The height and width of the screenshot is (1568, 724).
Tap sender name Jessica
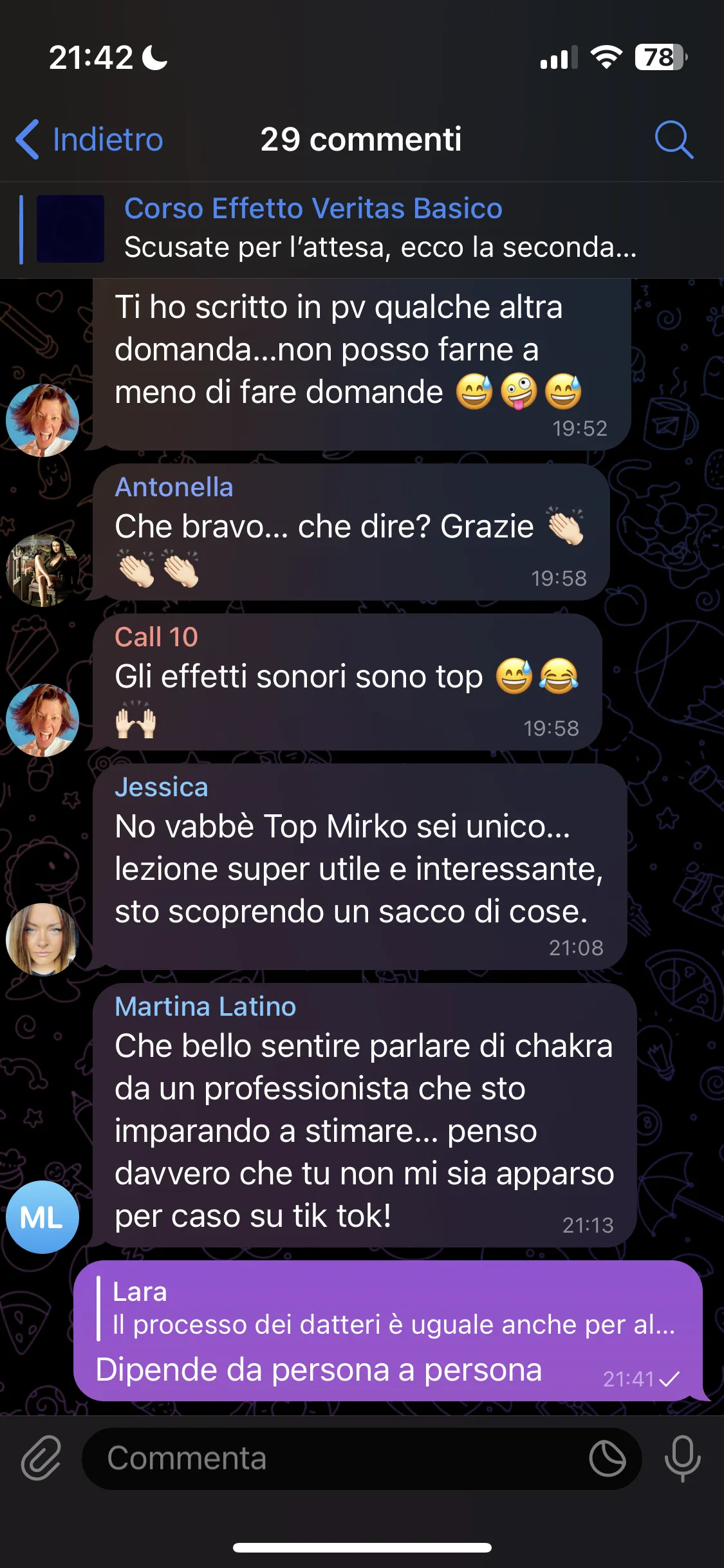point(162,787)
